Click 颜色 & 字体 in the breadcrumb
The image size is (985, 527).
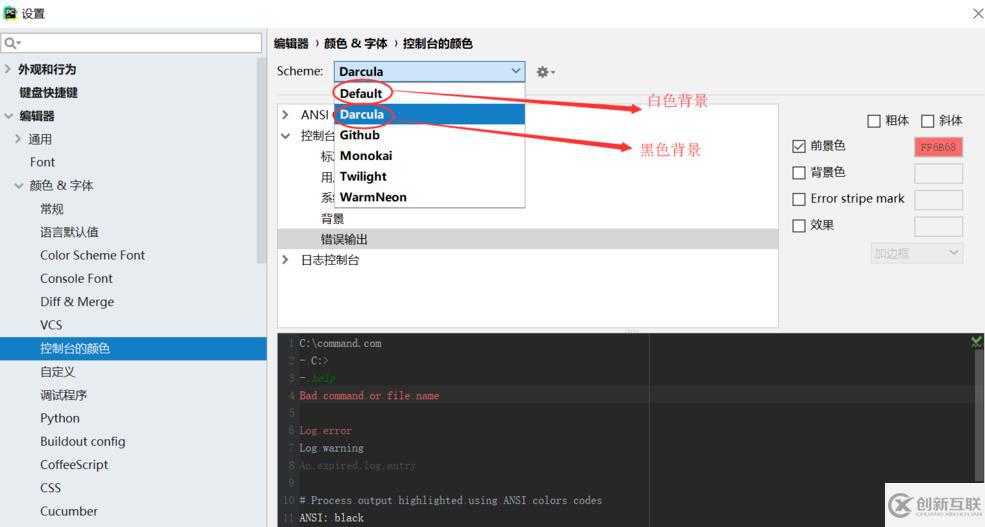[x=356, y=43]
